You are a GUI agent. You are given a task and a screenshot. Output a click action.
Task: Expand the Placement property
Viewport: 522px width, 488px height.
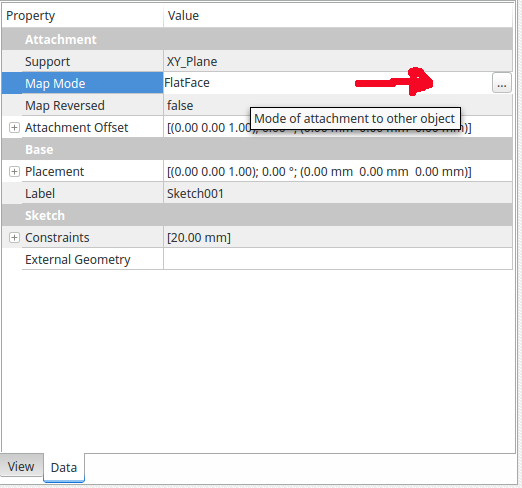(x=14, y=171)
